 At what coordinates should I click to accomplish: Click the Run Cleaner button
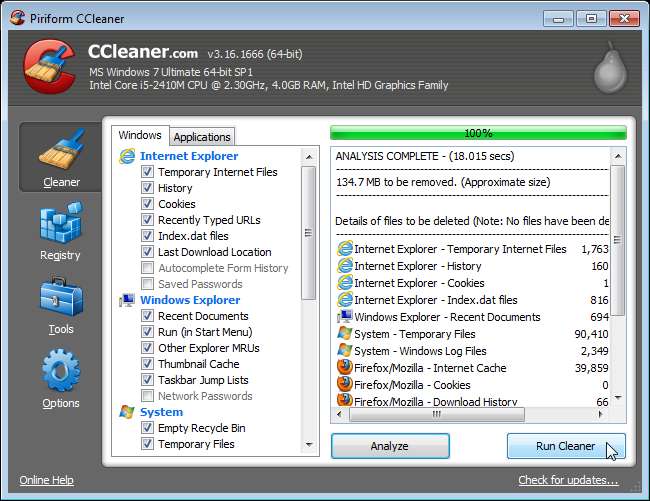point(566,446)
